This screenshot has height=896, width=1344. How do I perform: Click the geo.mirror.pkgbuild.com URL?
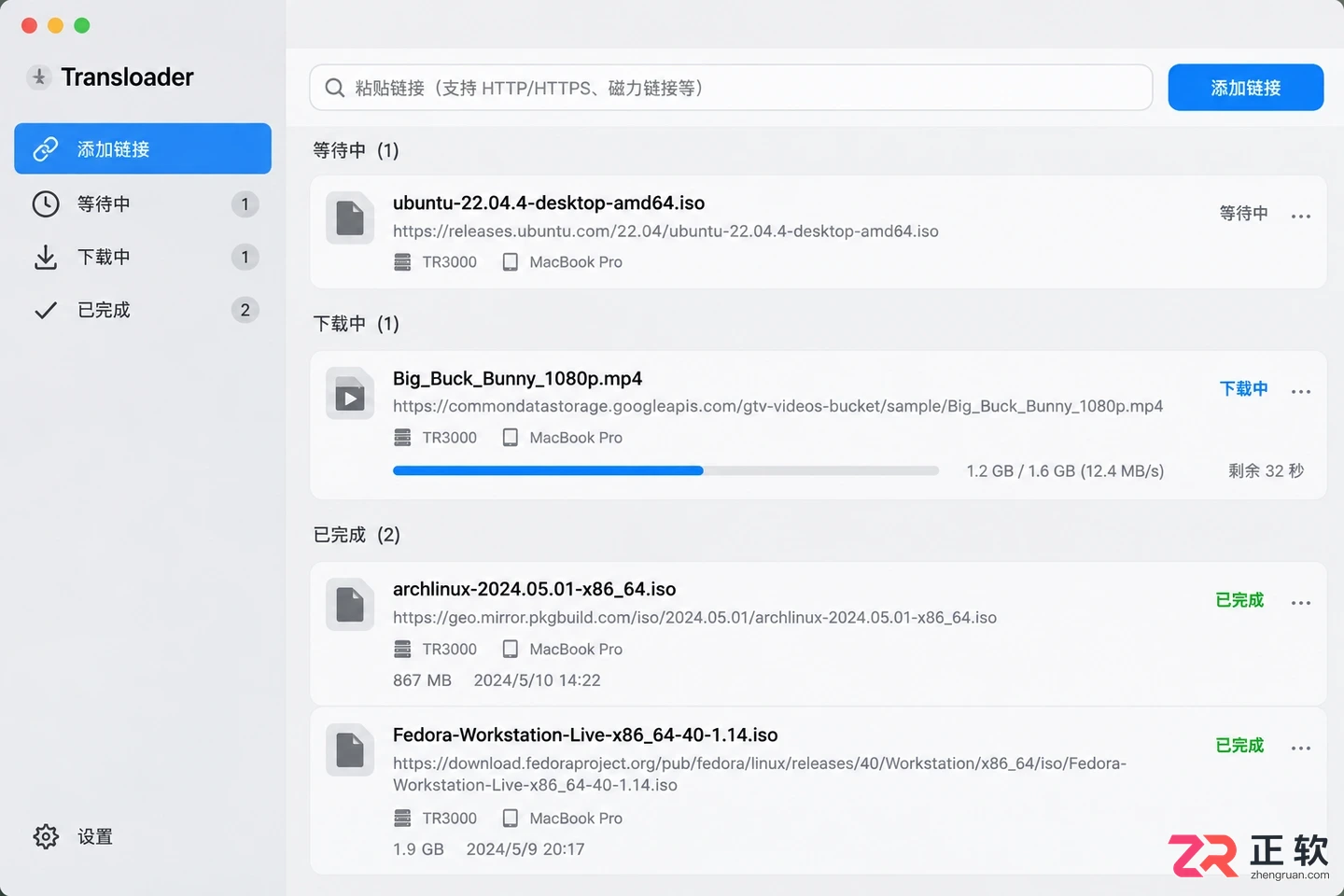(694, 618)
